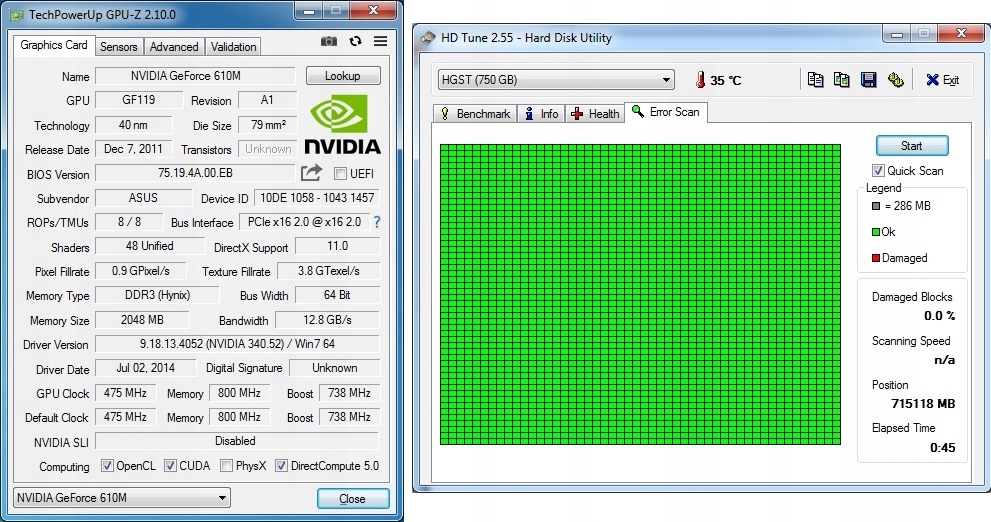Click the Bus Interface question mark icon

tap(377, 222)
